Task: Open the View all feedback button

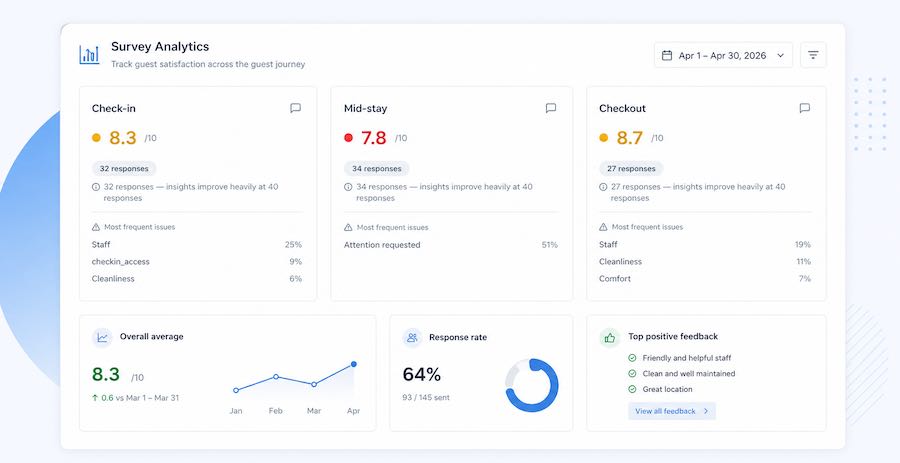Action: (x=672, y=411)
